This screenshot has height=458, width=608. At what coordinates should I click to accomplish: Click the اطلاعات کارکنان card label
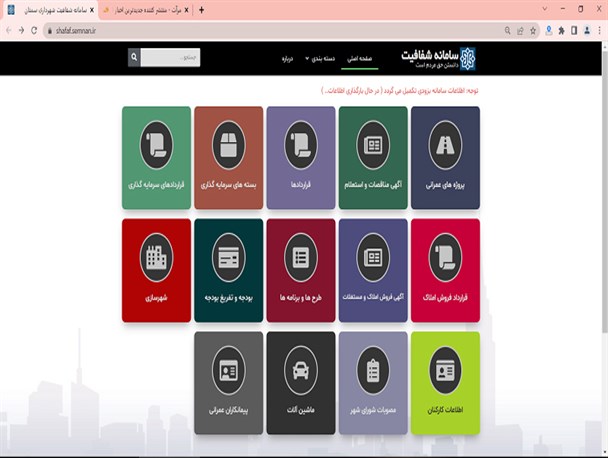tap(445, 410)
